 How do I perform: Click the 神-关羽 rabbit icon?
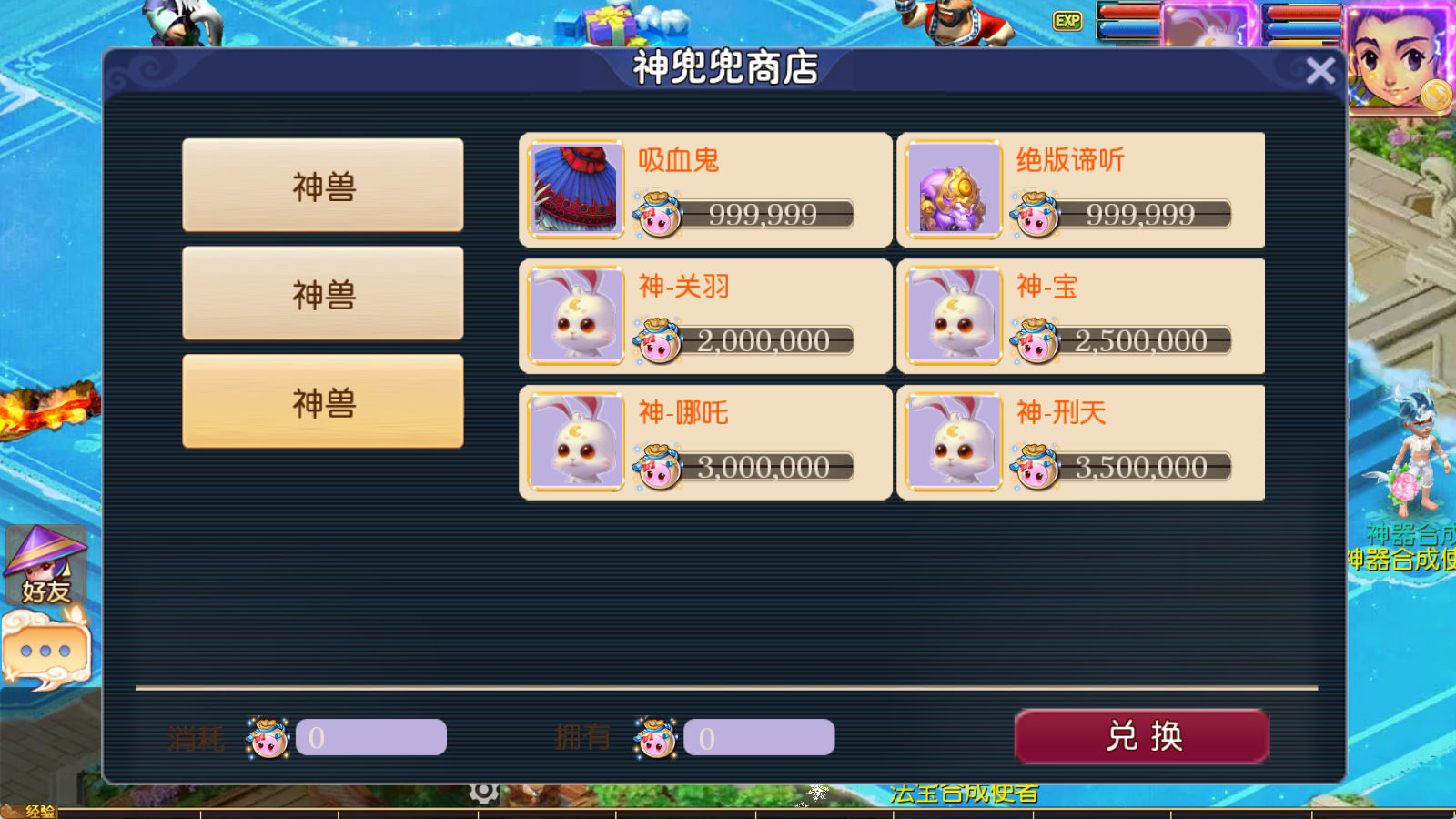coord(576,316)
